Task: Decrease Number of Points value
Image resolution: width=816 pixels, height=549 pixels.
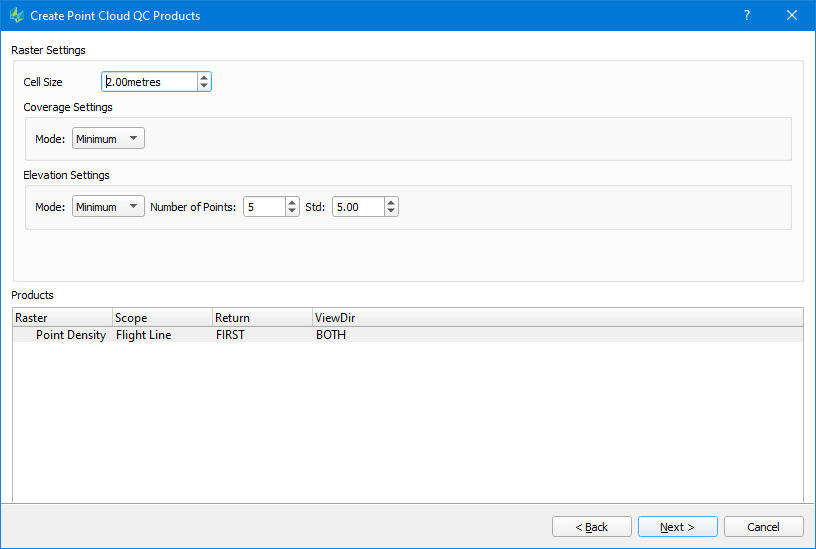Action: point(292,212)
